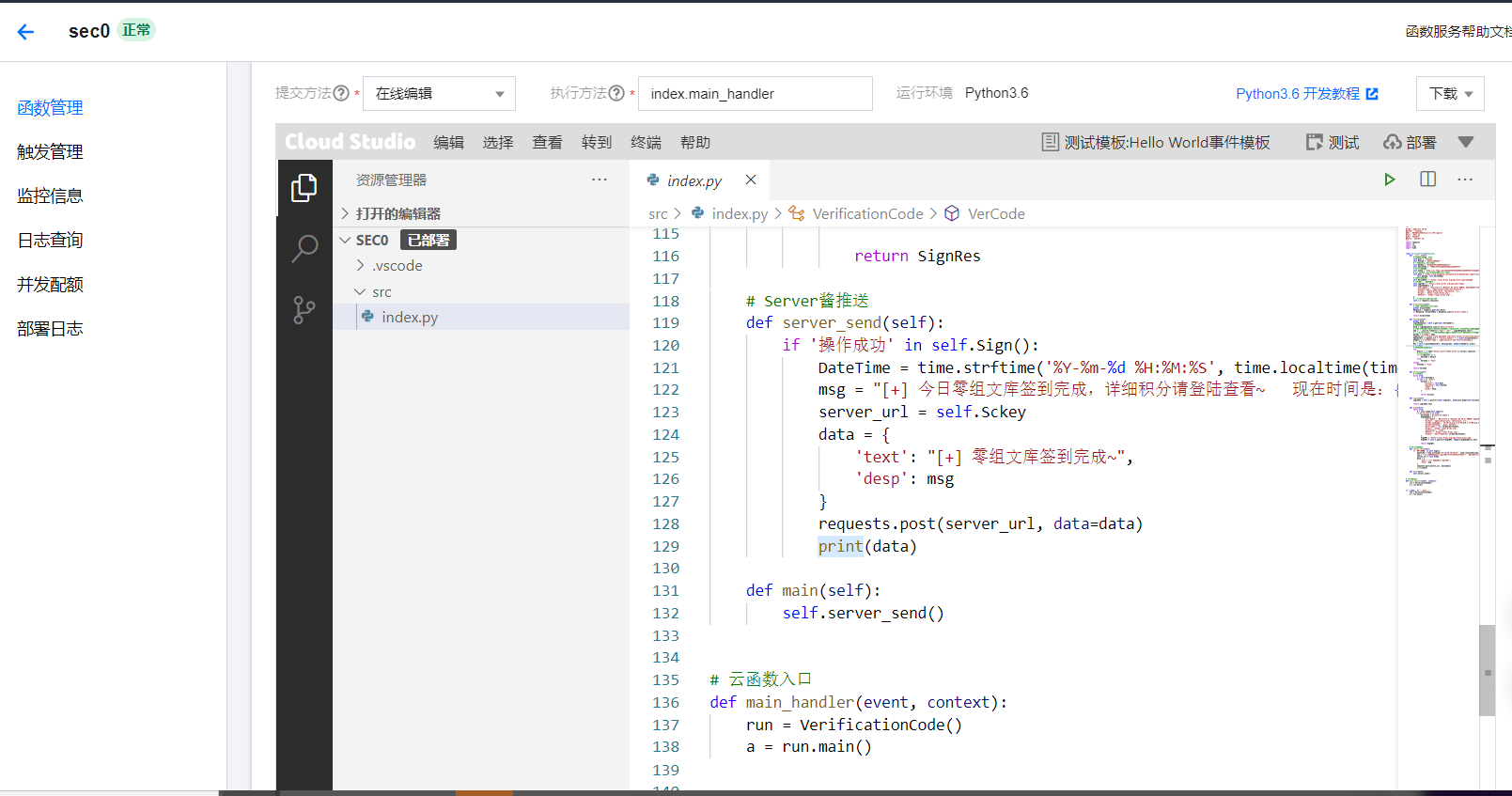Open the 查看 menu
This screenshot has width=1512, height=796.
[547, 142]
